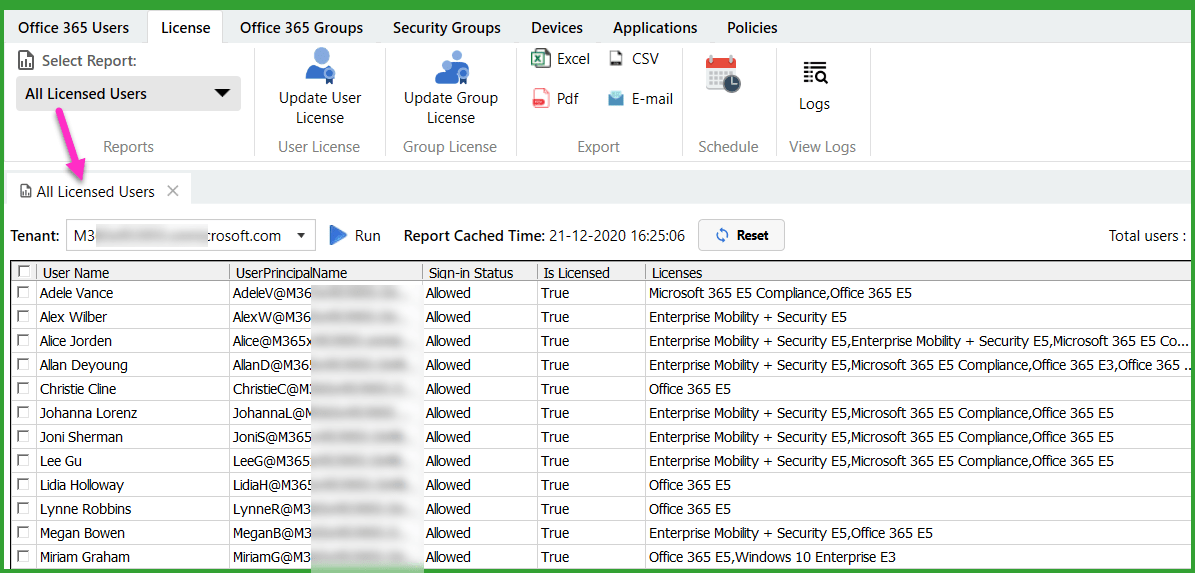Send report by E-mail

pos(640,98)
